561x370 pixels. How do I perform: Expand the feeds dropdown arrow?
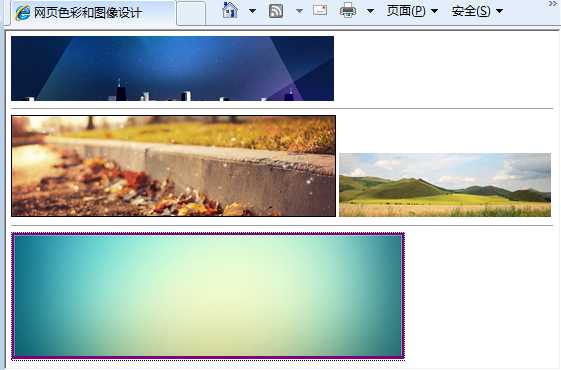click(299, 11)
